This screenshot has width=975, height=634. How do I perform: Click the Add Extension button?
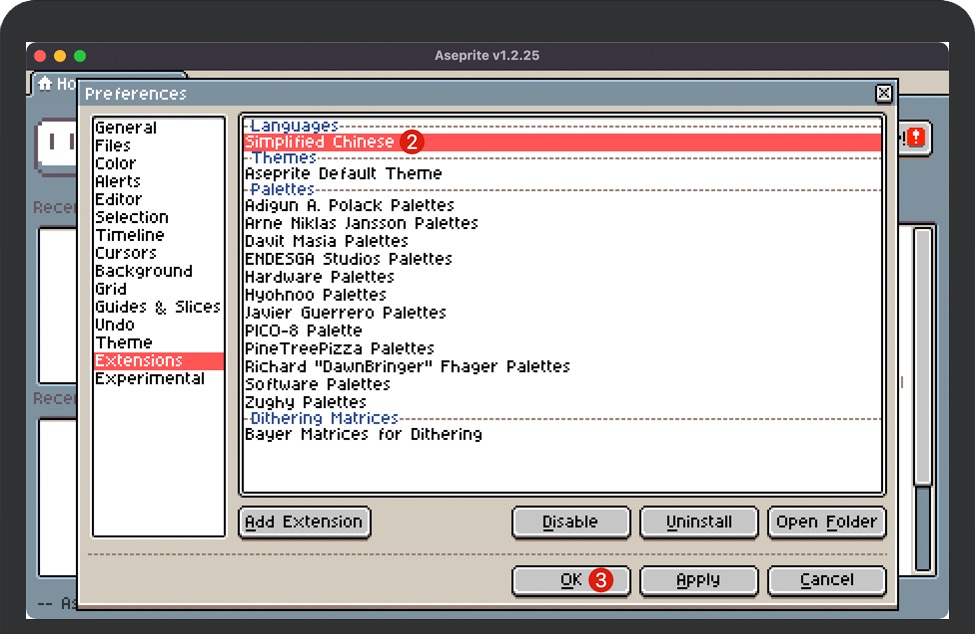tap(304, 522)
